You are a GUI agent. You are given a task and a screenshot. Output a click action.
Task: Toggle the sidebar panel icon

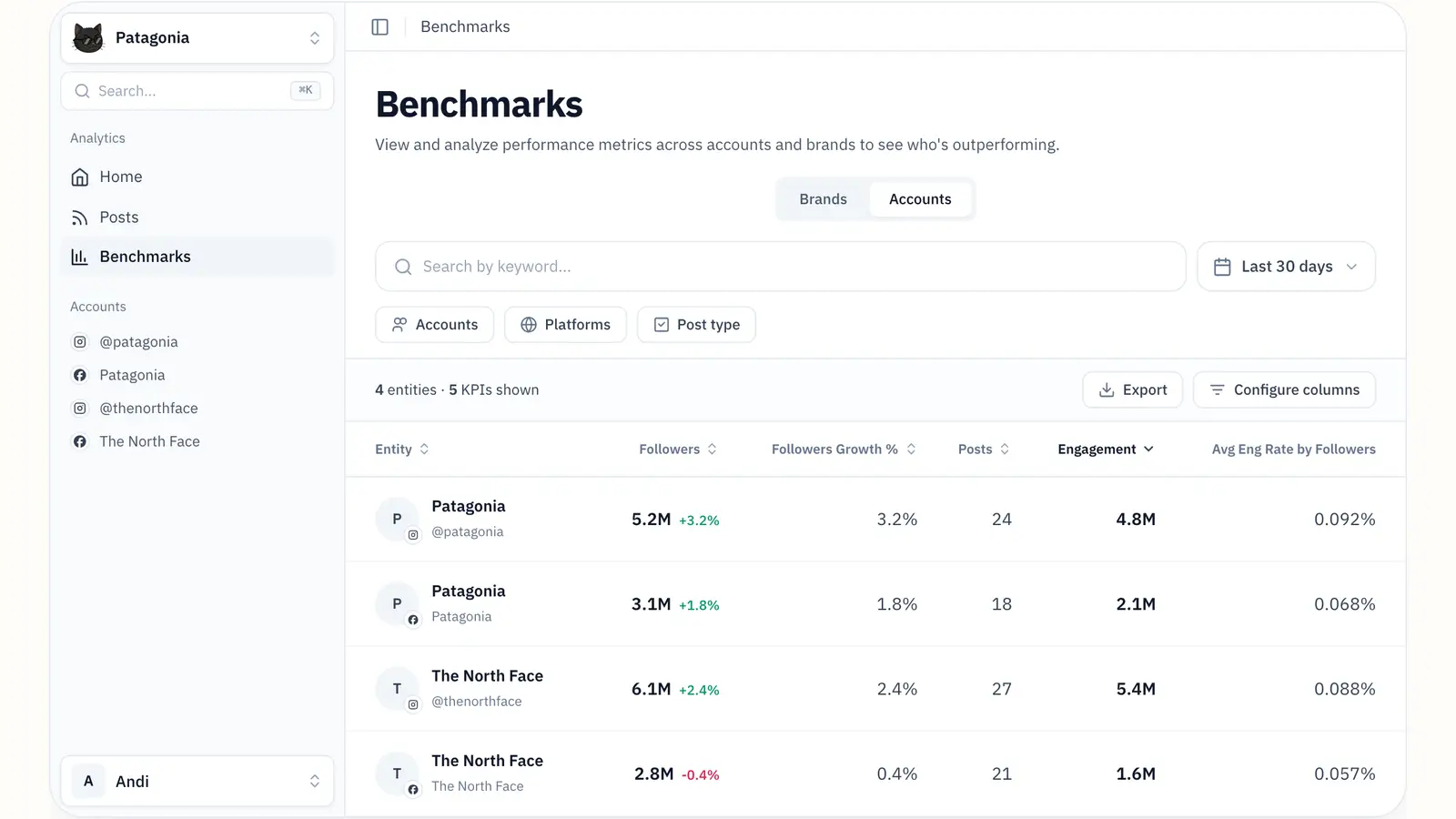380,27
